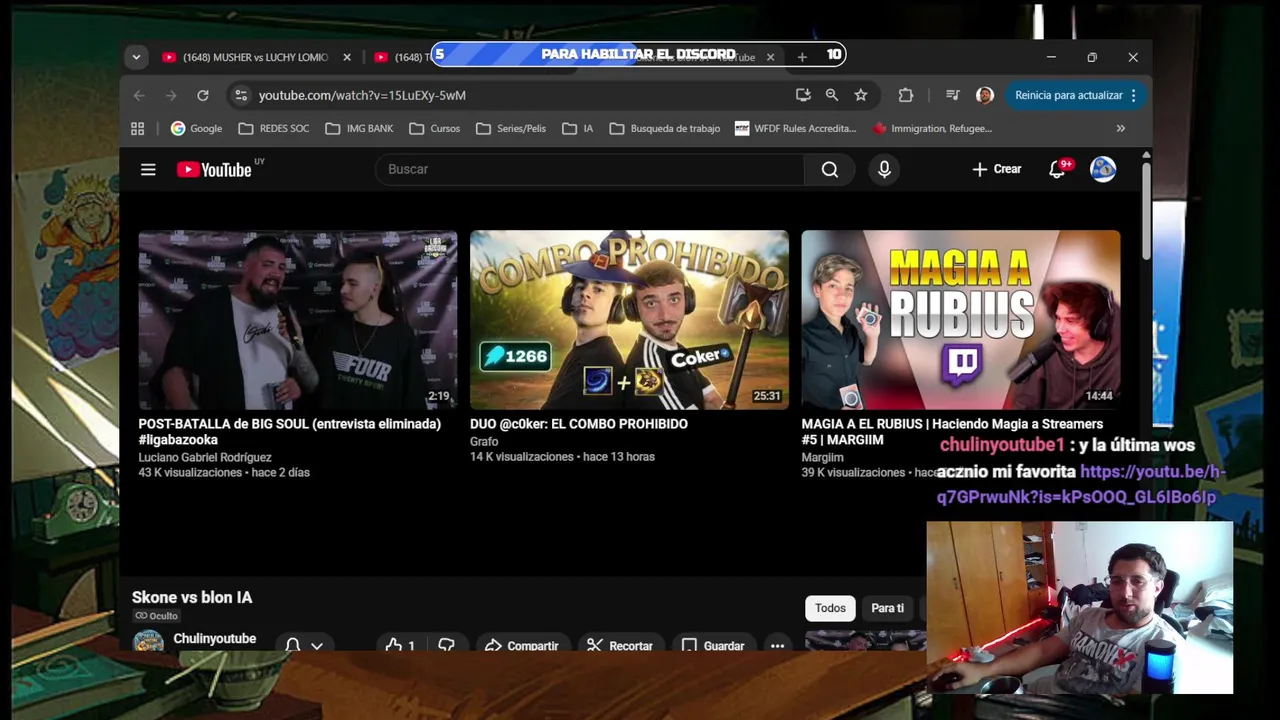This screenshot has width=1280, height=720.
Task: Go back with the browser arrow
Action: 139,95
